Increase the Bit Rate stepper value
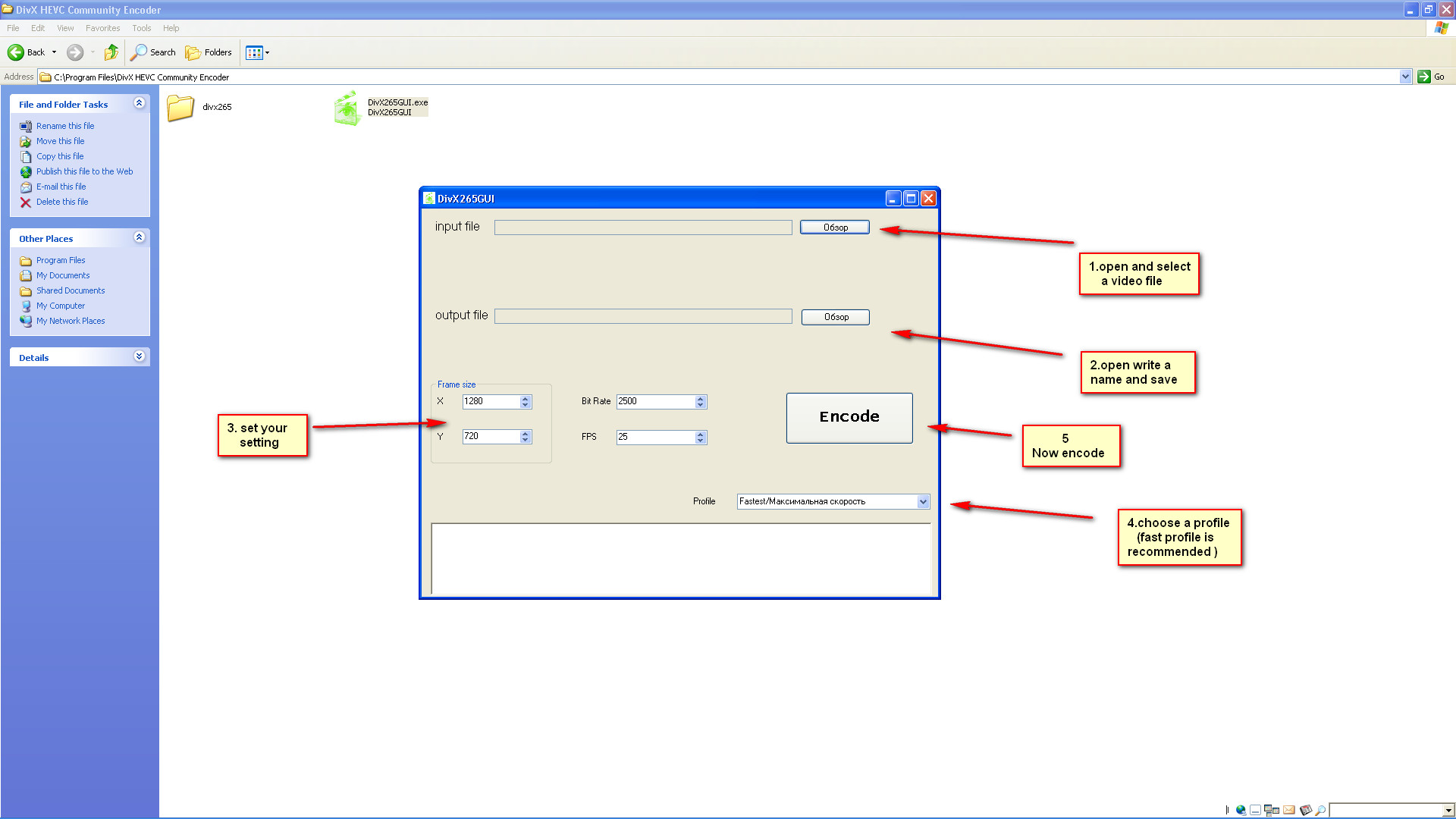Image resolution: width=1456 pixels, height=819 pixels. click(701, 398)
